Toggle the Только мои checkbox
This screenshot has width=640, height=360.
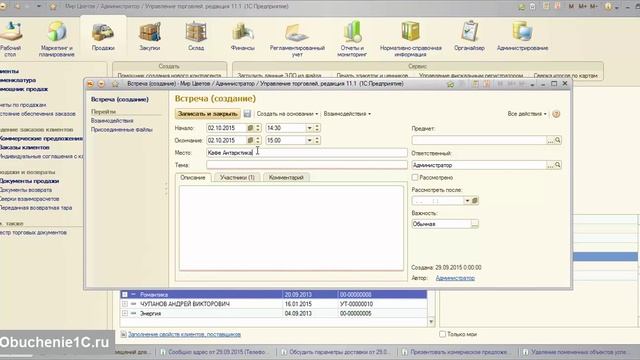[442, 334]
